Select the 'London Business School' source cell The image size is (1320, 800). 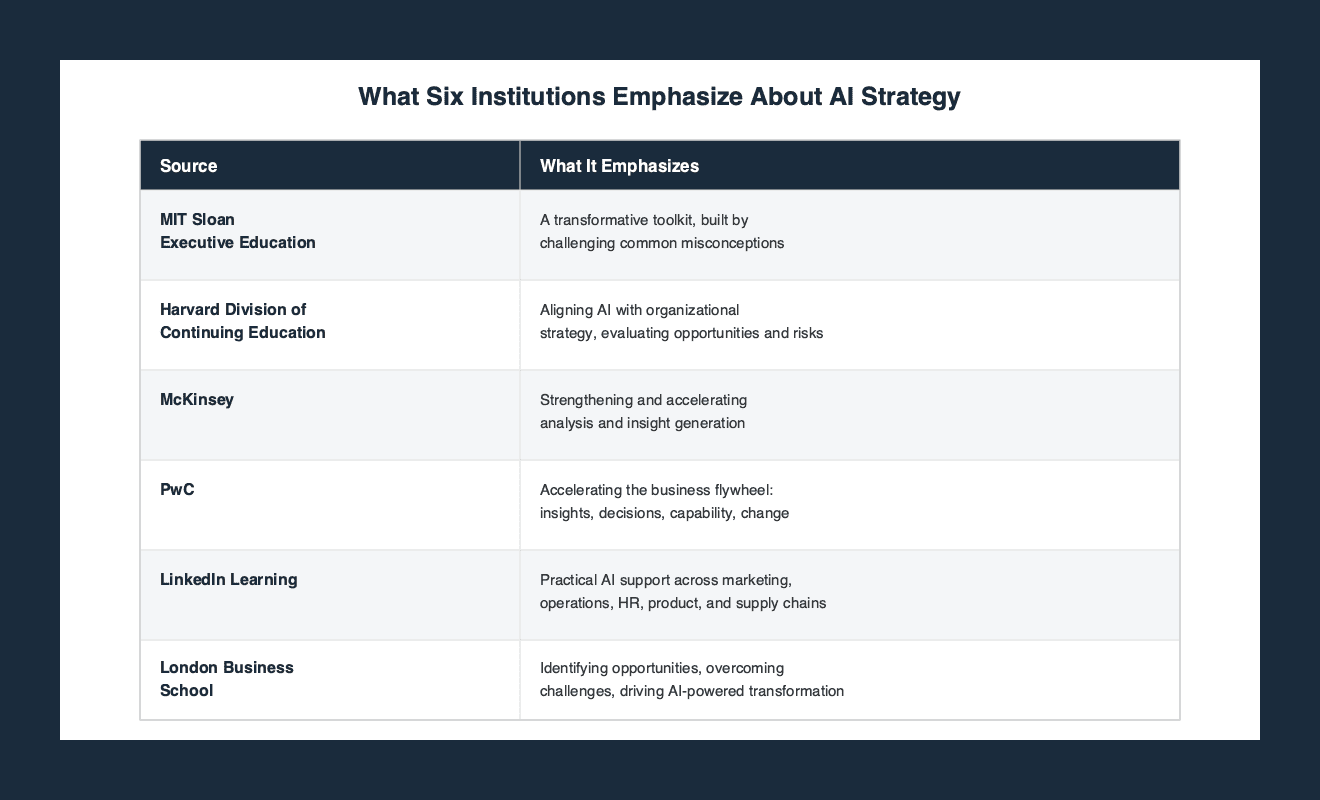click(x=330, y=680)
